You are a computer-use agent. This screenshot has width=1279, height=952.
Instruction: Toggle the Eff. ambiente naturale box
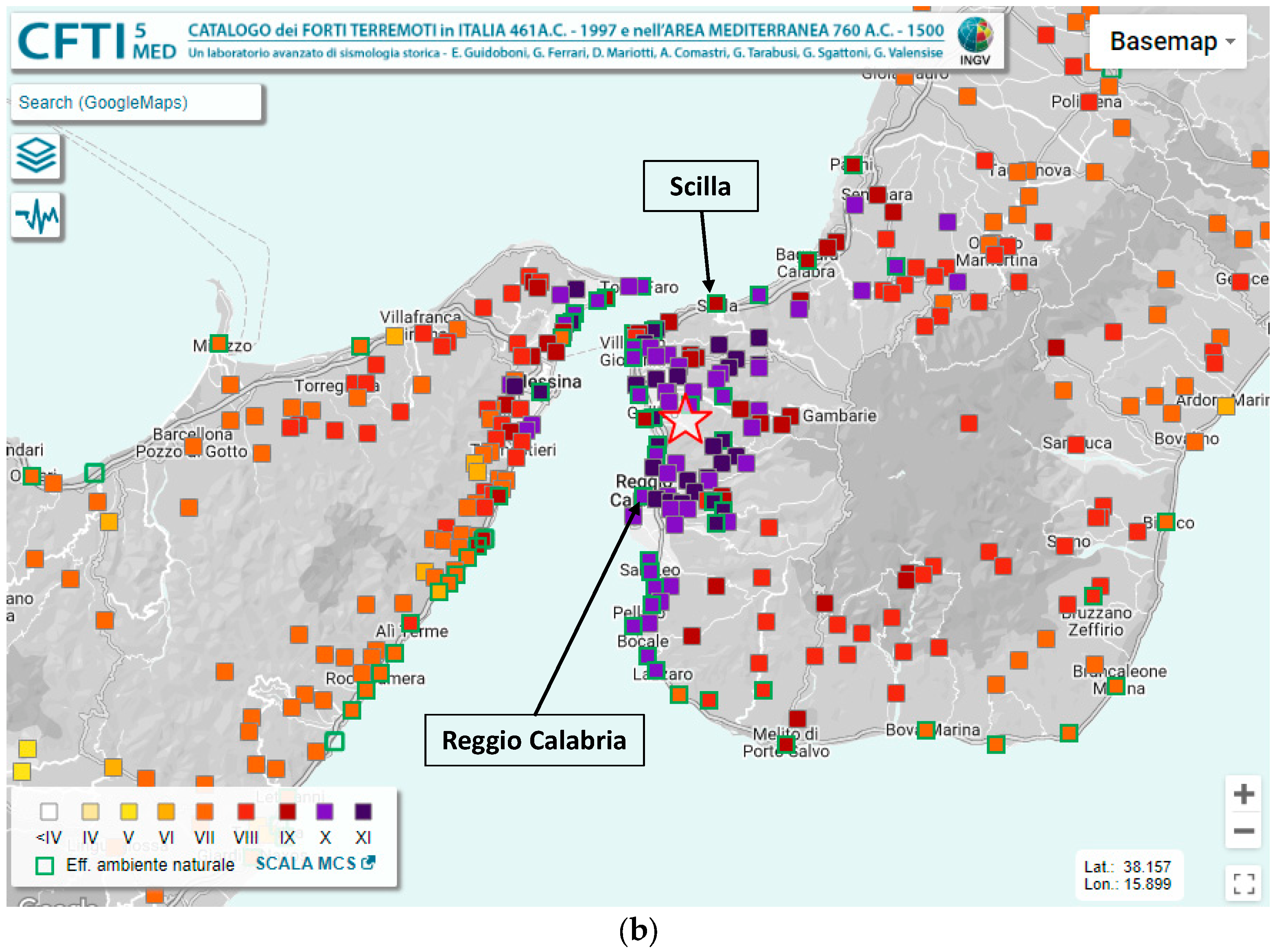(45, 866)
